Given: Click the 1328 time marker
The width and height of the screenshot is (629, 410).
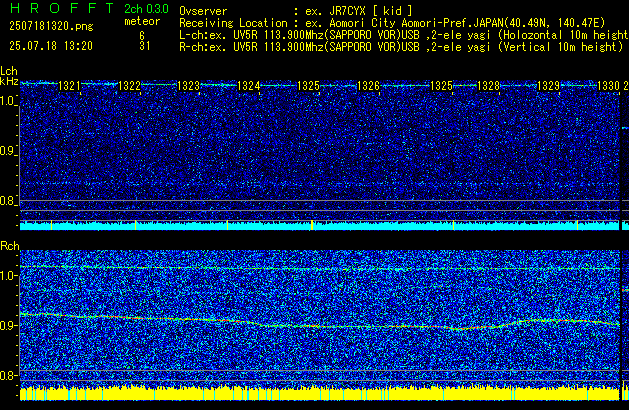Looking at the screenshot, I should click(489, 86).
